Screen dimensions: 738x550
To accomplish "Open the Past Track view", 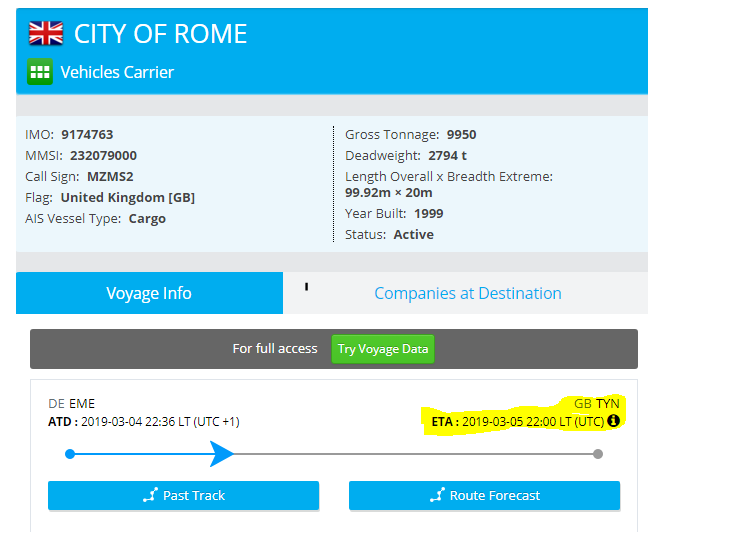I will [x=184, y=495].
